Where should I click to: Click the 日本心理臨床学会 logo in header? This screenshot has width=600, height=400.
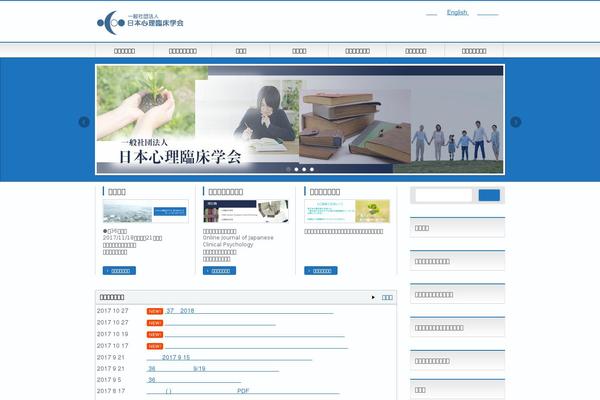(x=140, y=23)
